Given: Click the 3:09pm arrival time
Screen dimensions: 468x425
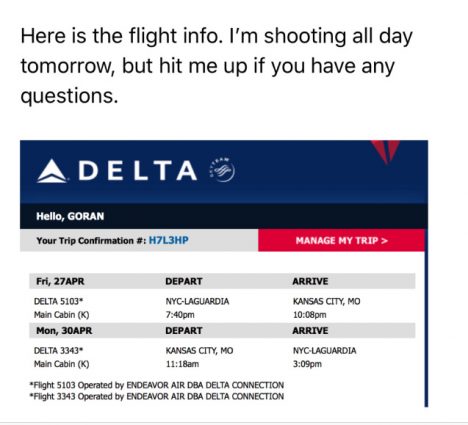Looking at the screenshot, I should (307, 364).
